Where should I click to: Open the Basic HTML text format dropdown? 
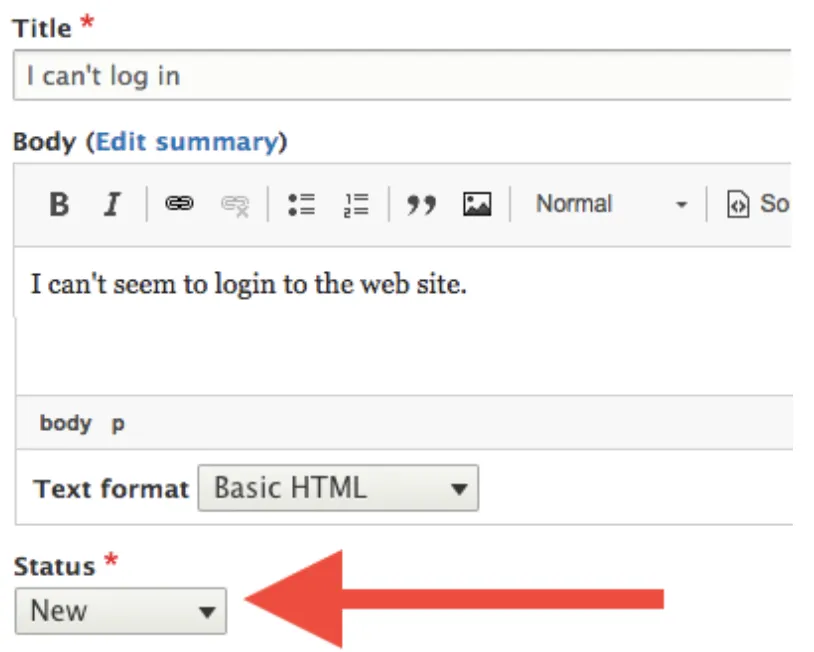[338, 488]
